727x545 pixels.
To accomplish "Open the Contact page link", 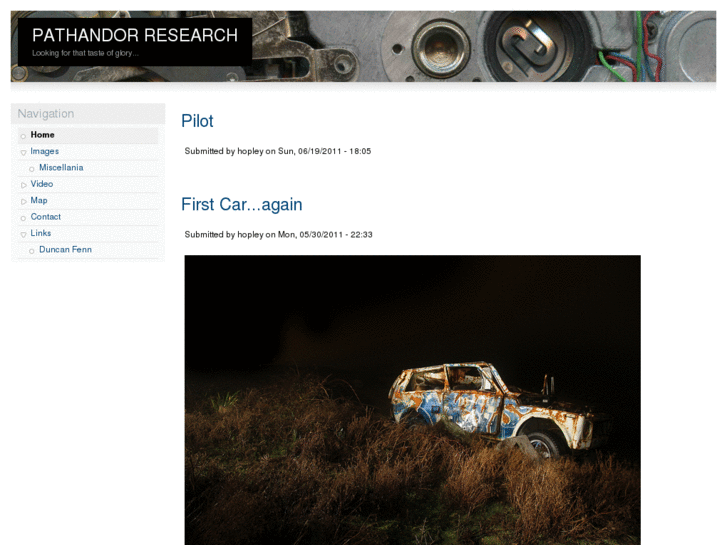I will [x=45, y=217].
